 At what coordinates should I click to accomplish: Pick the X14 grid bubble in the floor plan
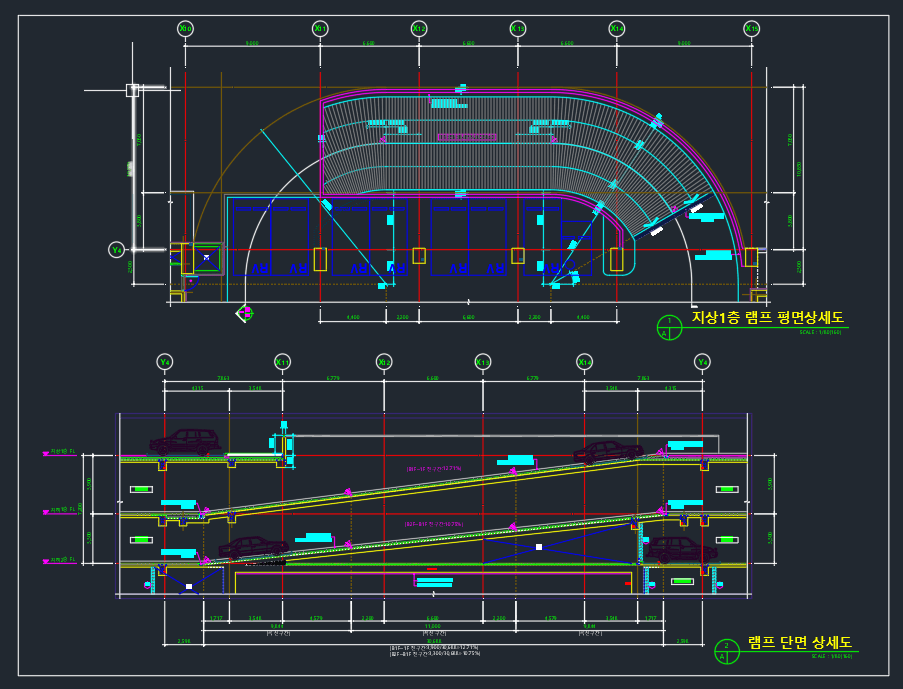pos(617,28)
